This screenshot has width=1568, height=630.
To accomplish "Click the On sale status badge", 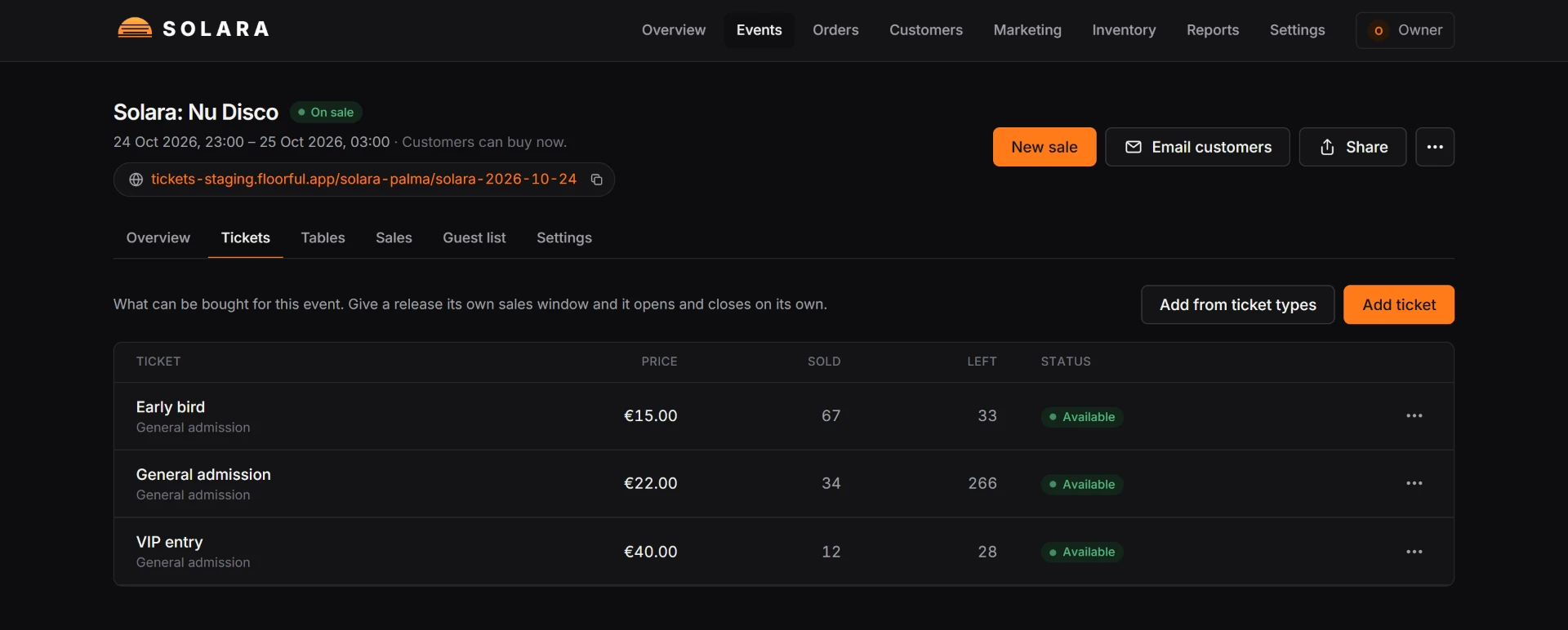I will pyautogui.click(x=326, y=112).
